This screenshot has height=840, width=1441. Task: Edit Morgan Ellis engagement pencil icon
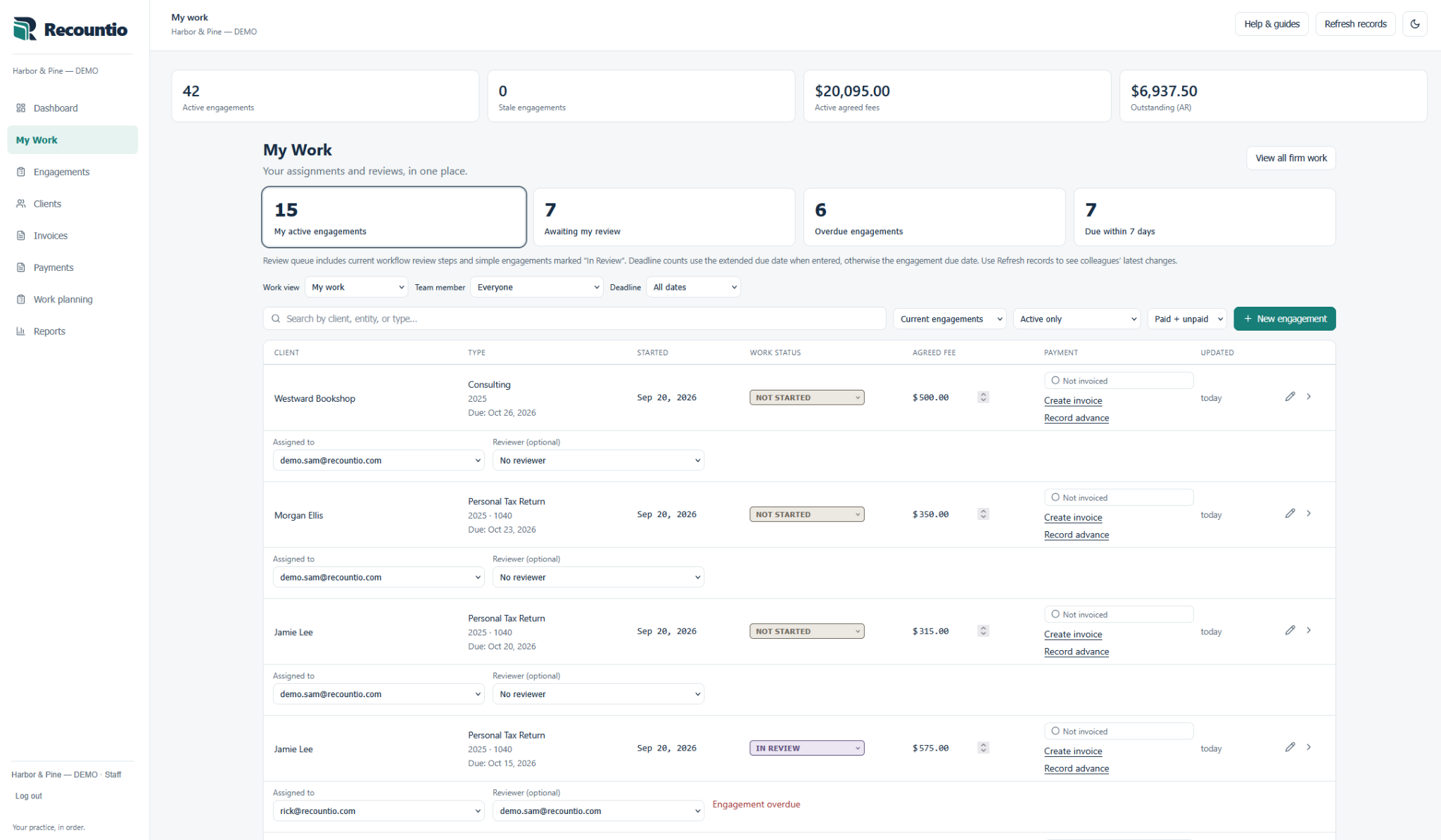point(1290,514)
